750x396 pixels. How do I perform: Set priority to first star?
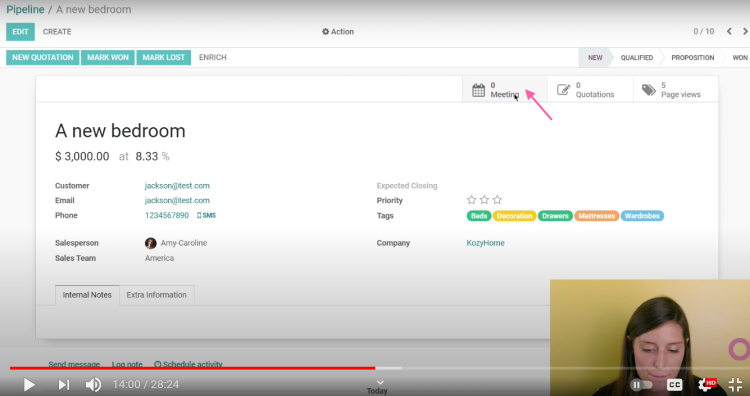[471, 200]
